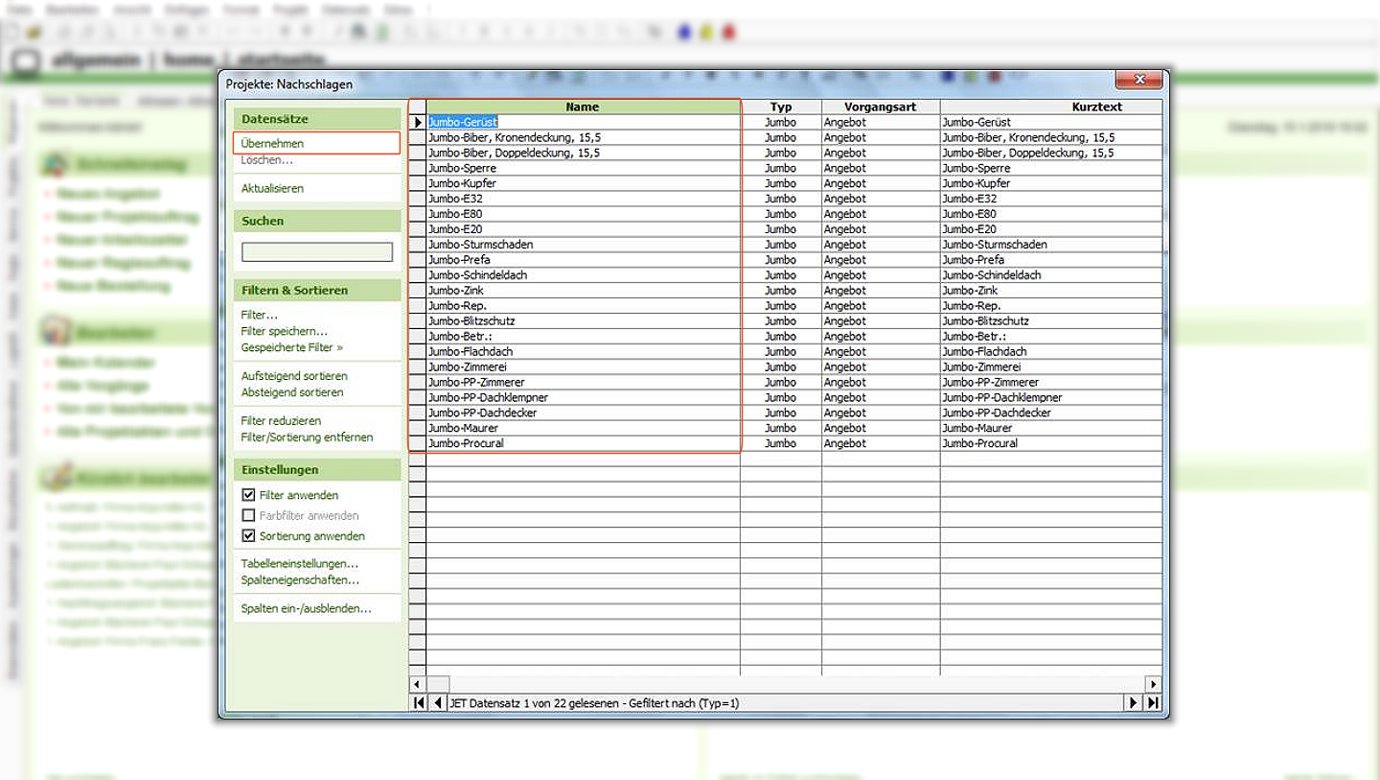This screenshot has height=780, width=1380.
Task: Click the row selector arrow for Jumbo-Gerüst
Action: pos(418,122)
